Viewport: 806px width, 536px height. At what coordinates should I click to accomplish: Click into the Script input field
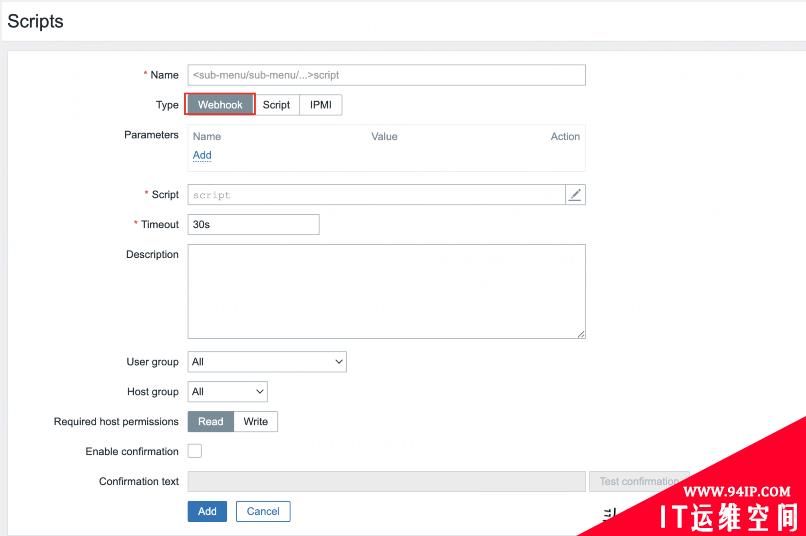point(376,195)
